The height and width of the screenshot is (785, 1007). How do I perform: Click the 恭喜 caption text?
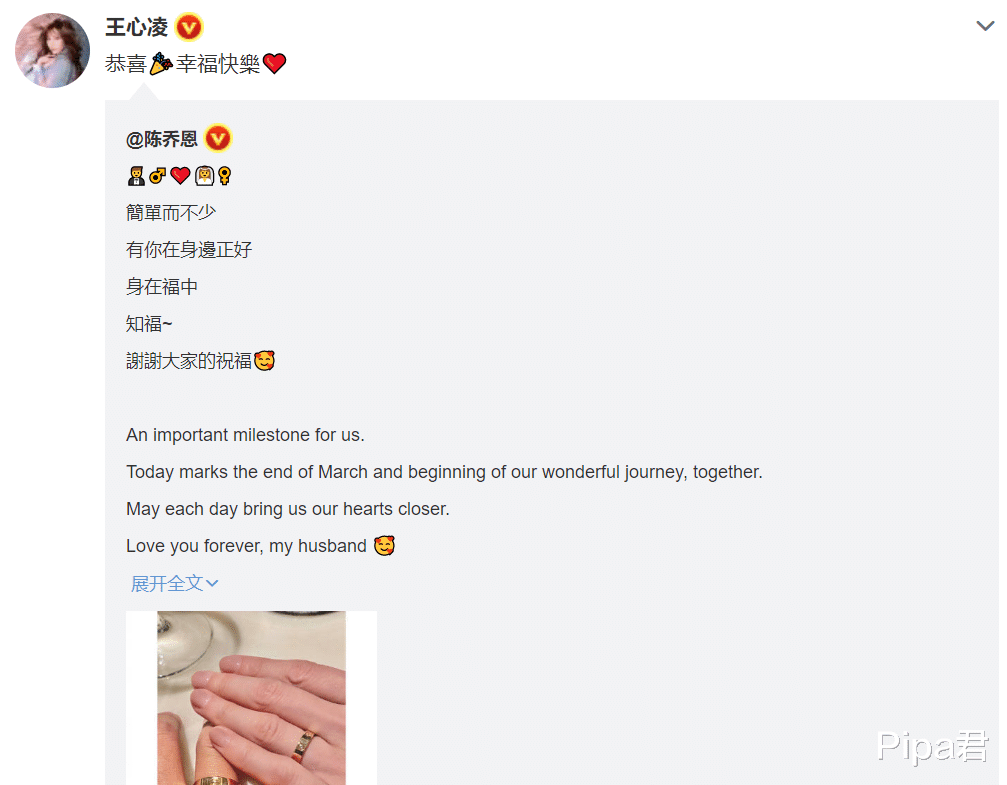[126, 64]
